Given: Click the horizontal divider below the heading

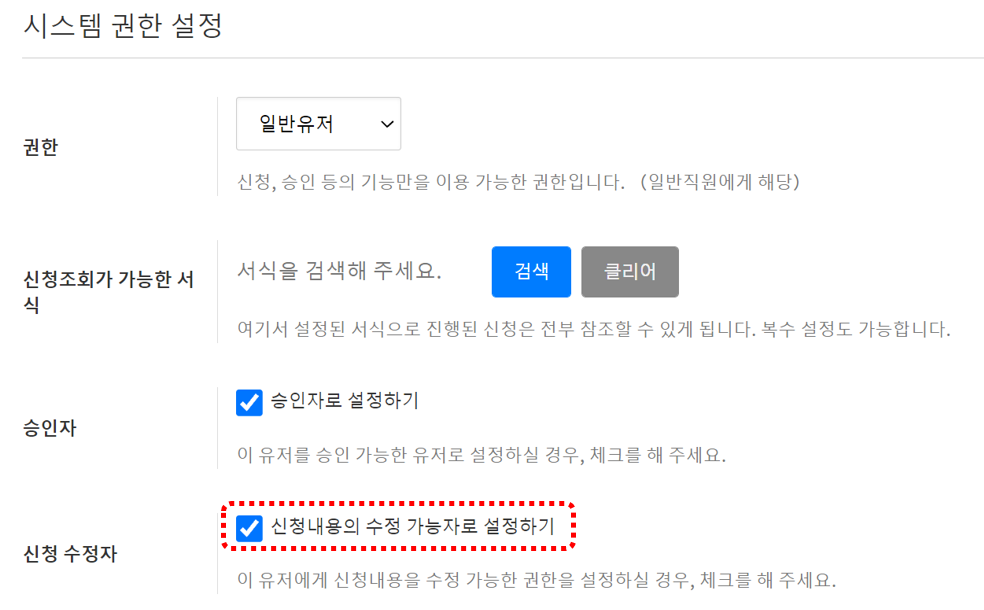Looking at the screenshot, I should point(503,58).
